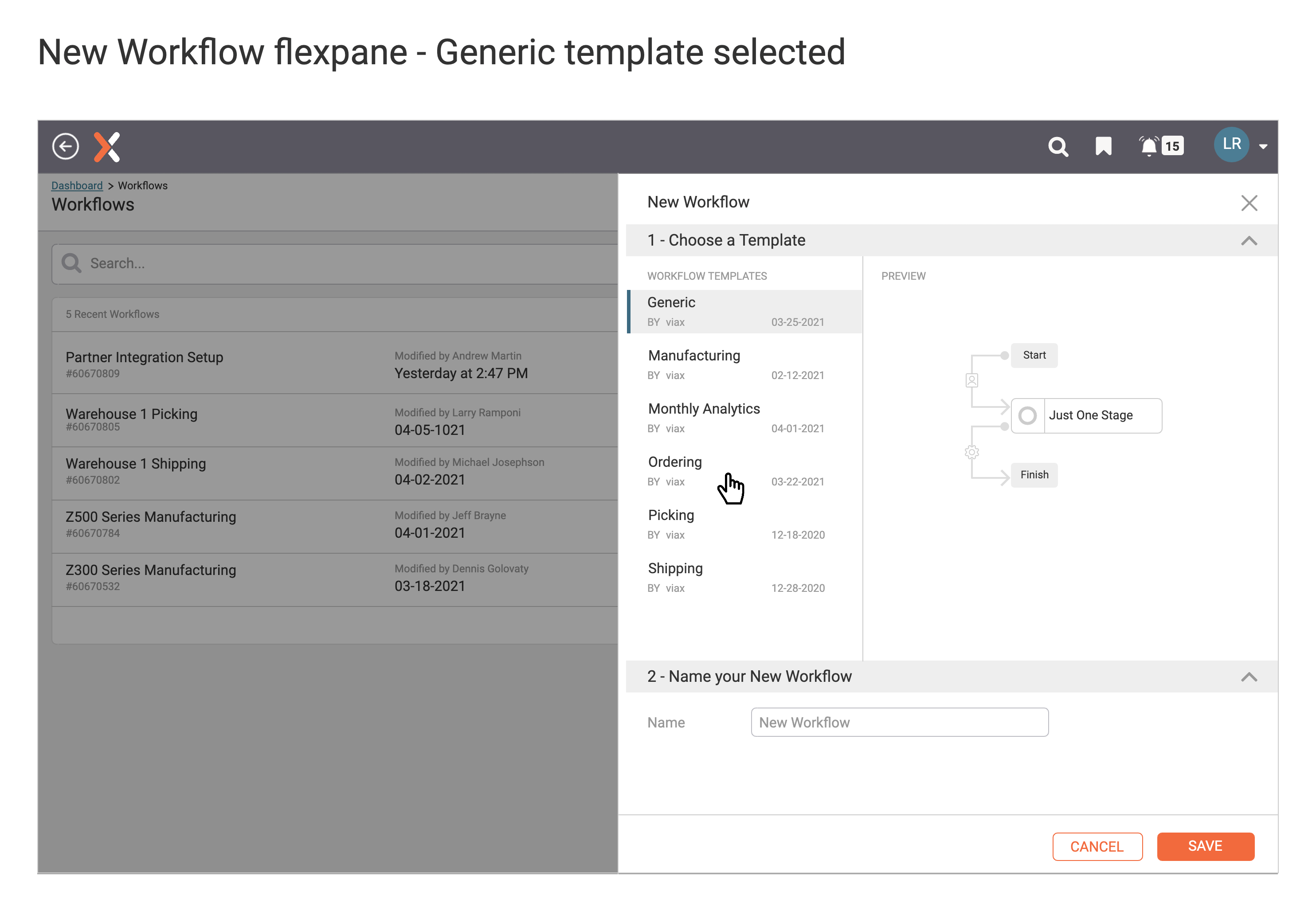Viewport: 1316px width, 923px height.
Task: Click the gear transition icon in preview
Action: tap(971, 453)
